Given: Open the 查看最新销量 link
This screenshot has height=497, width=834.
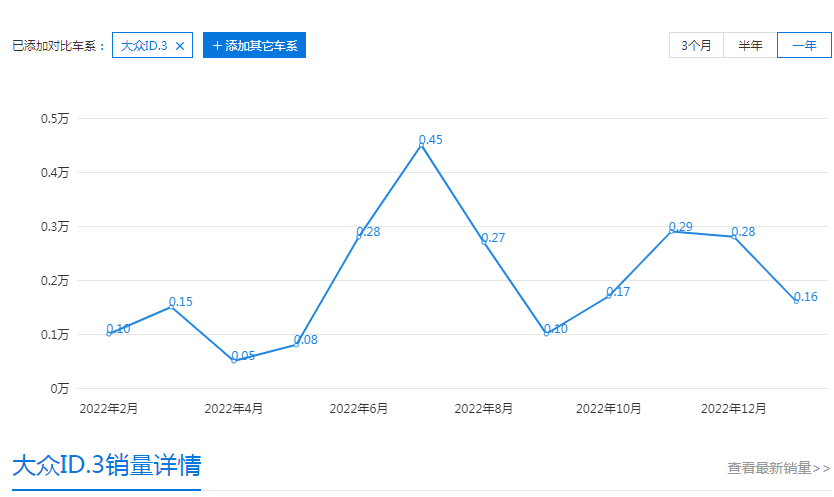Looking at the screenshot, I should (779, 468).
